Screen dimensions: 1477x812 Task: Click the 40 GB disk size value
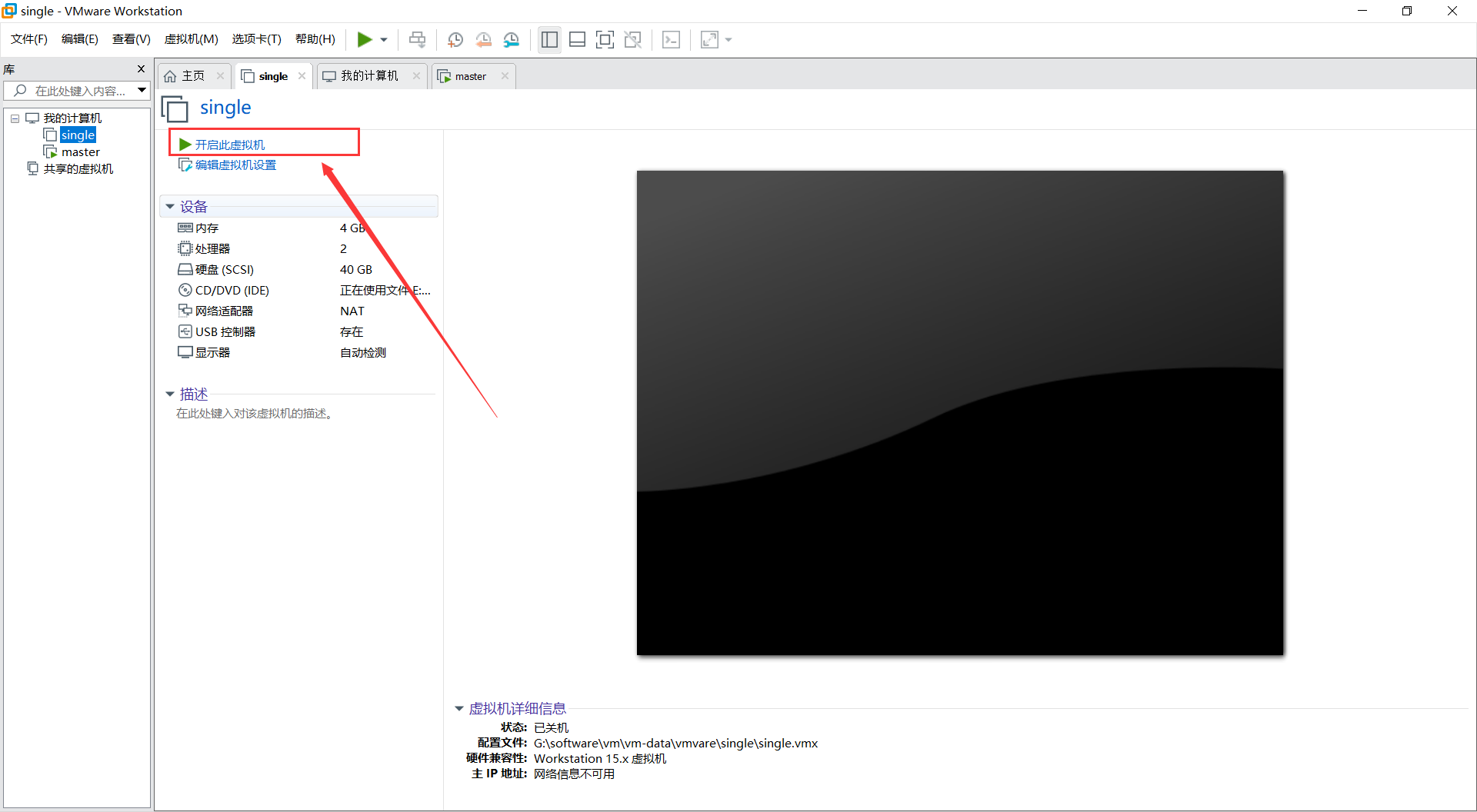tap(356, 270)
